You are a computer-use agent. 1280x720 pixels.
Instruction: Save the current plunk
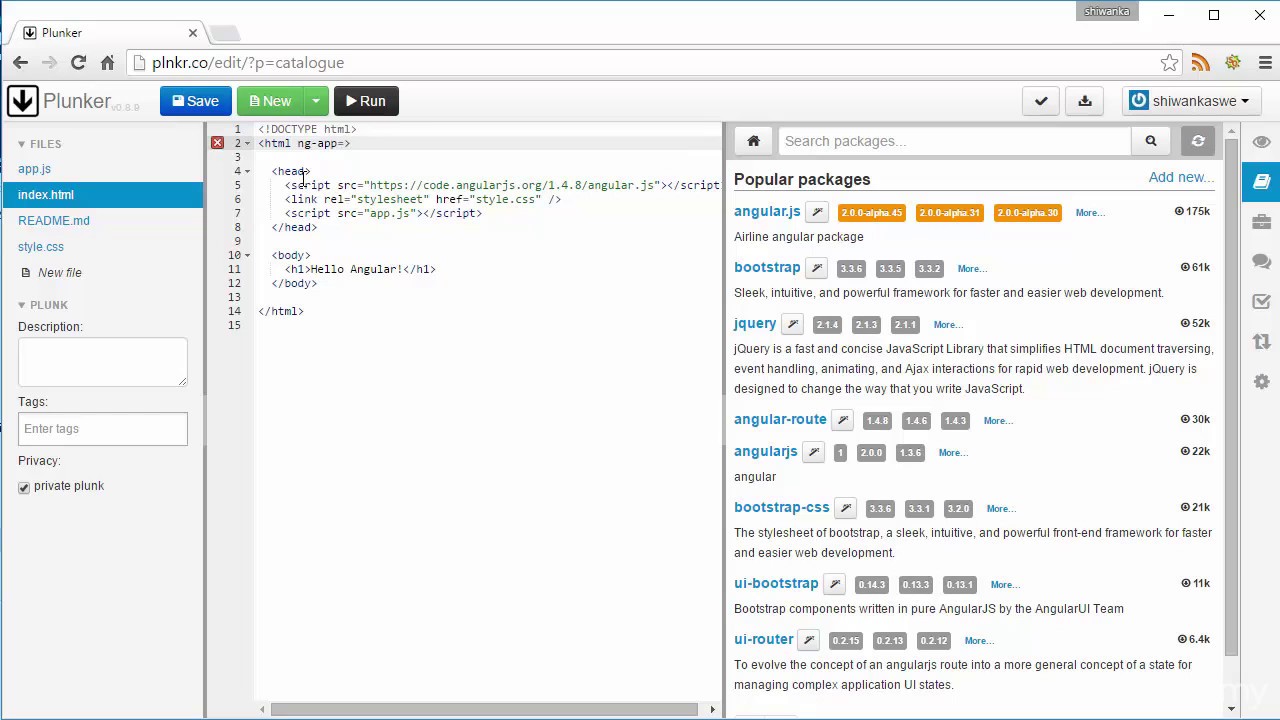coord(195,101)
